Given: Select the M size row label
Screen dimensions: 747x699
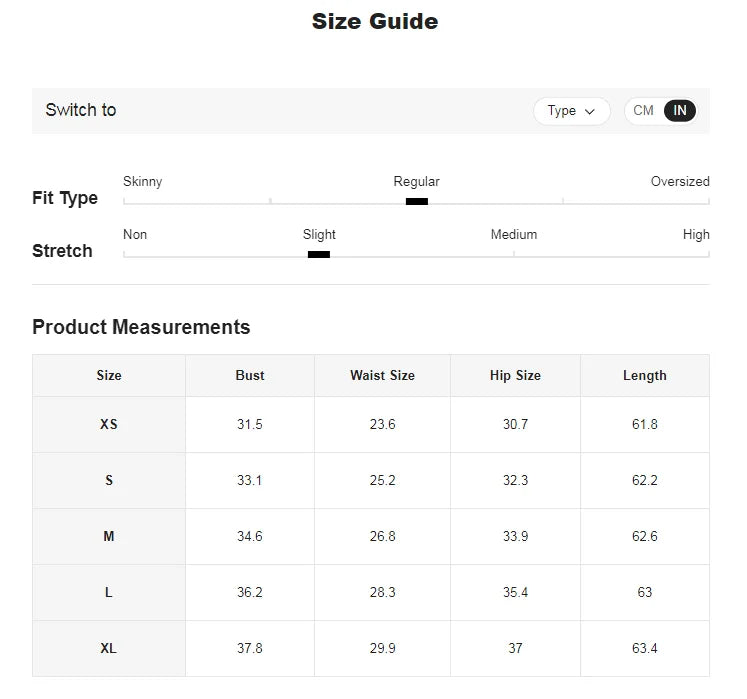Looking at the screenshot, I should pyautogui.click(x=109, y=537).
